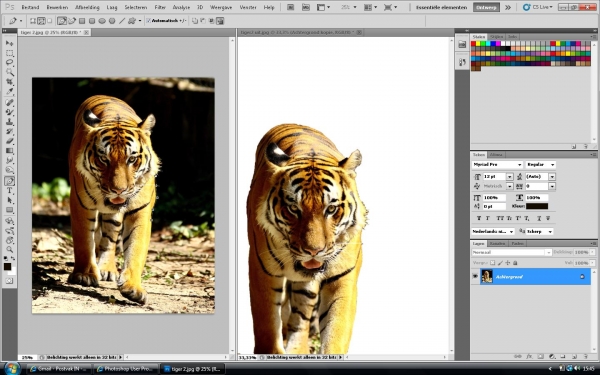Select the Gradient tool
The image size is (600, 375).
point(9,150)
